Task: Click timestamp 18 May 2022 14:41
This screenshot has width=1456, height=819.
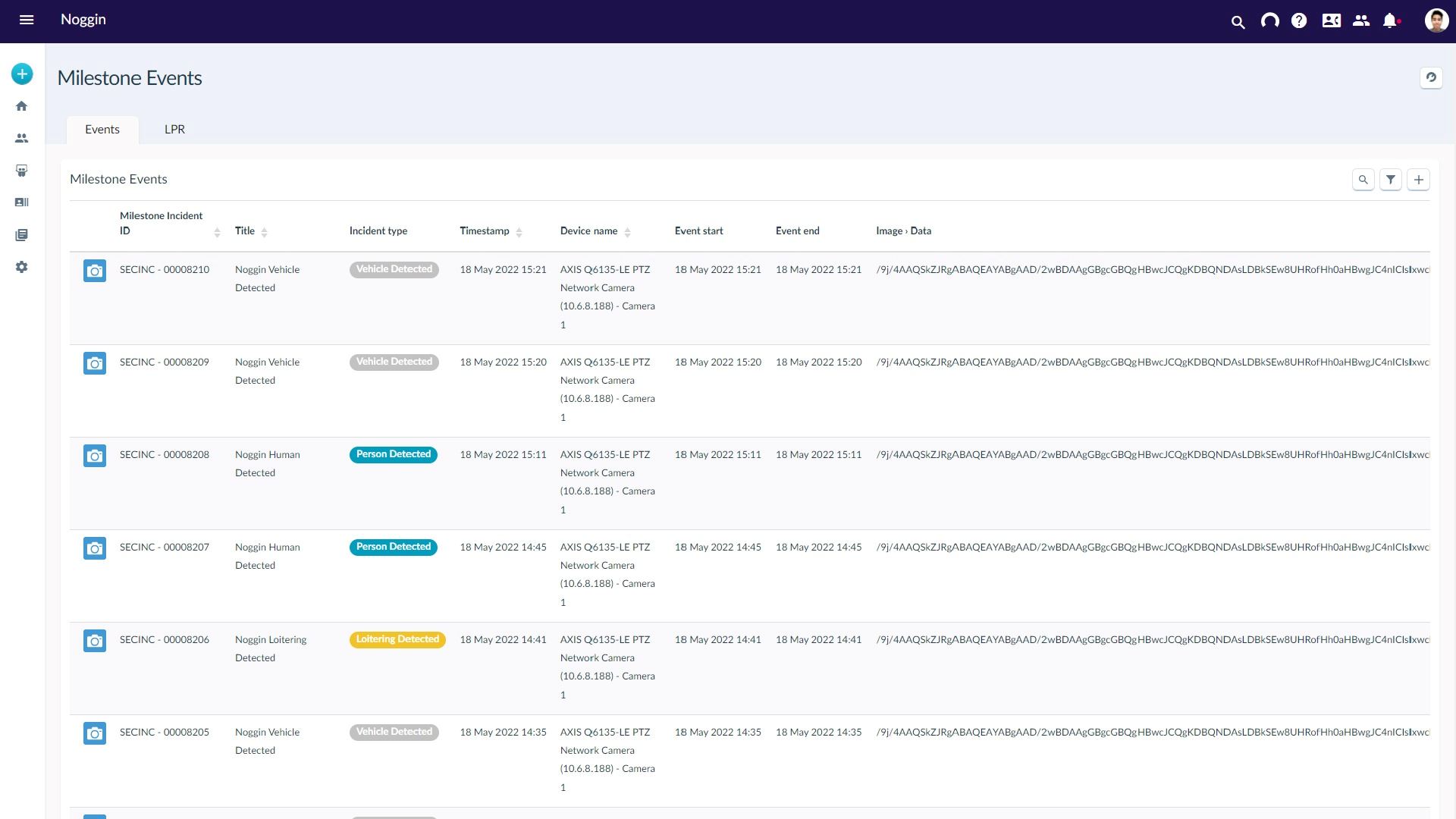Action: pyautogui.click(x=503, y=640)
